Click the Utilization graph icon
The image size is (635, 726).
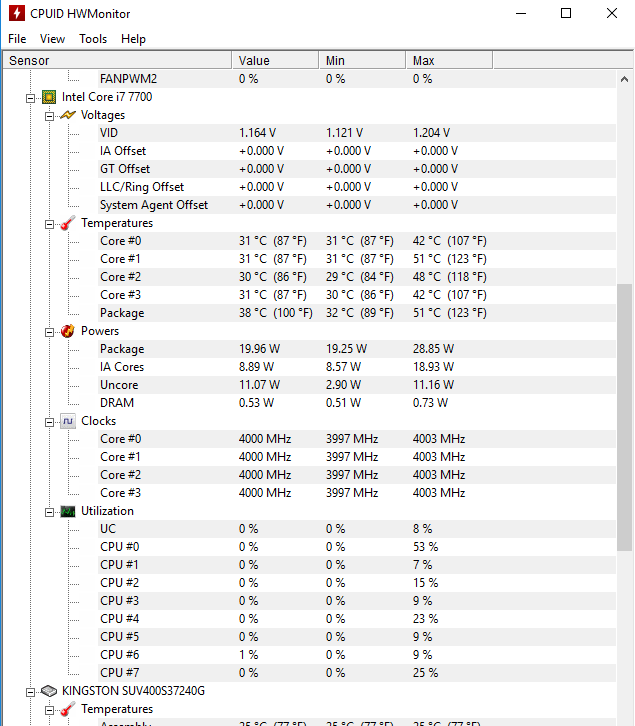68,511
